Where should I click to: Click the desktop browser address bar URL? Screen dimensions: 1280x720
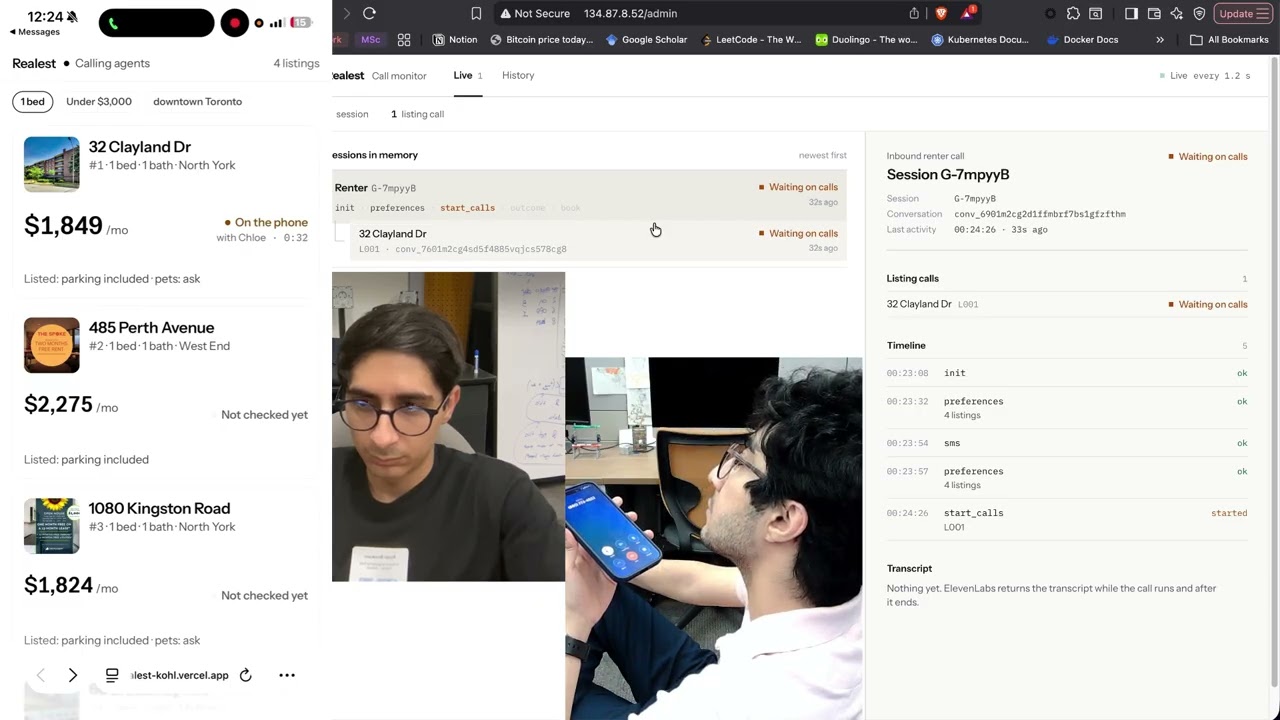coord(630,13)
